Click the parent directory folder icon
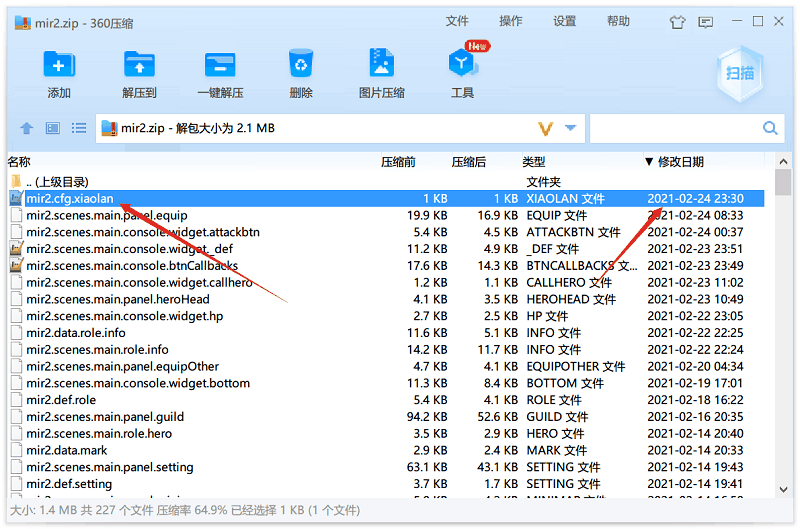Image resolution: width=800 pixels, height=529 pixels. tap(16, 182)
